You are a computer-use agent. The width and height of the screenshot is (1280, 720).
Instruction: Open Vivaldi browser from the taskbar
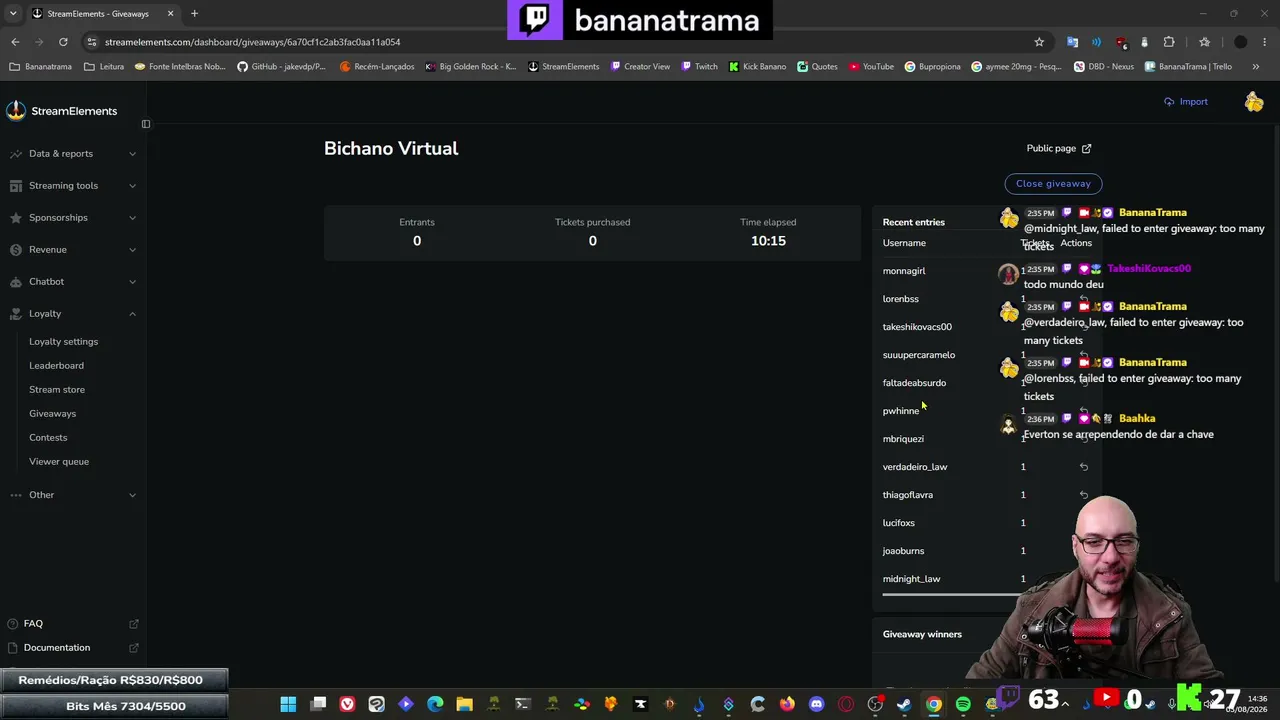tap(347, 704)
